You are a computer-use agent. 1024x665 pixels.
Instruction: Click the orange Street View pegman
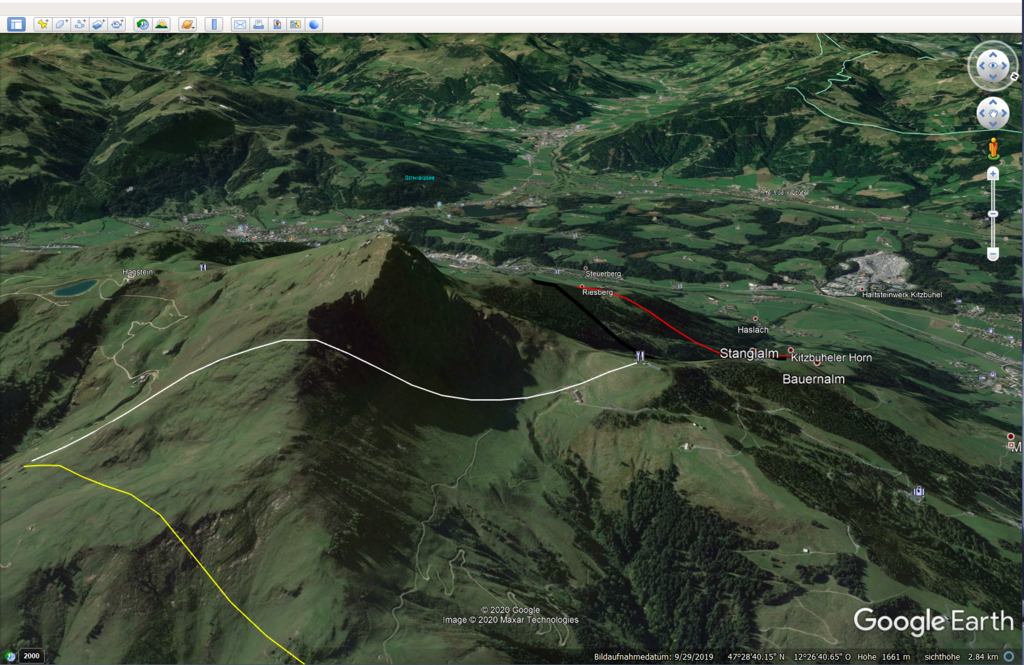(993, 149)
